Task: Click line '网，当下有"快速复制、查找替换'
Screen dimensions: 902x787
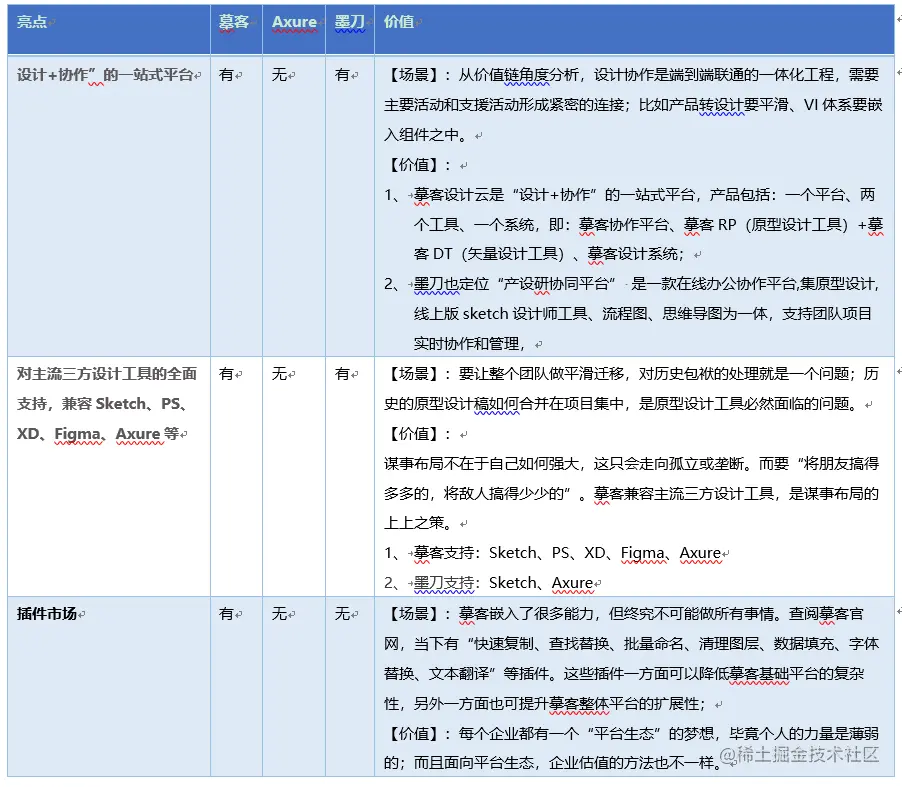Action: point(632,644)
